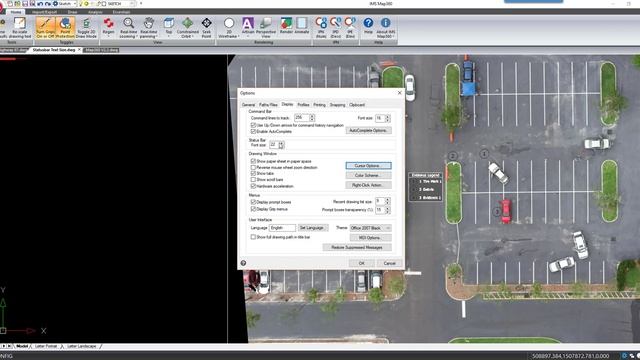Click Restore Suppressed Messages button
Screen dimensions: 640x360
[357, 247]
